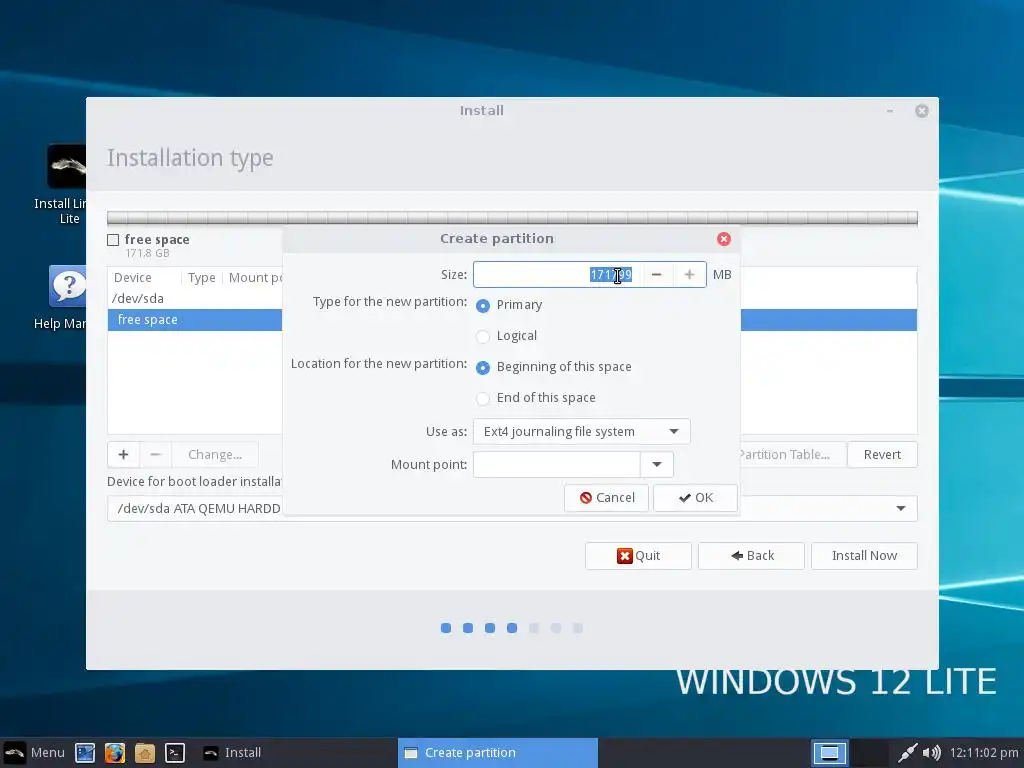Click the Size input field

(x=557, y=275)
